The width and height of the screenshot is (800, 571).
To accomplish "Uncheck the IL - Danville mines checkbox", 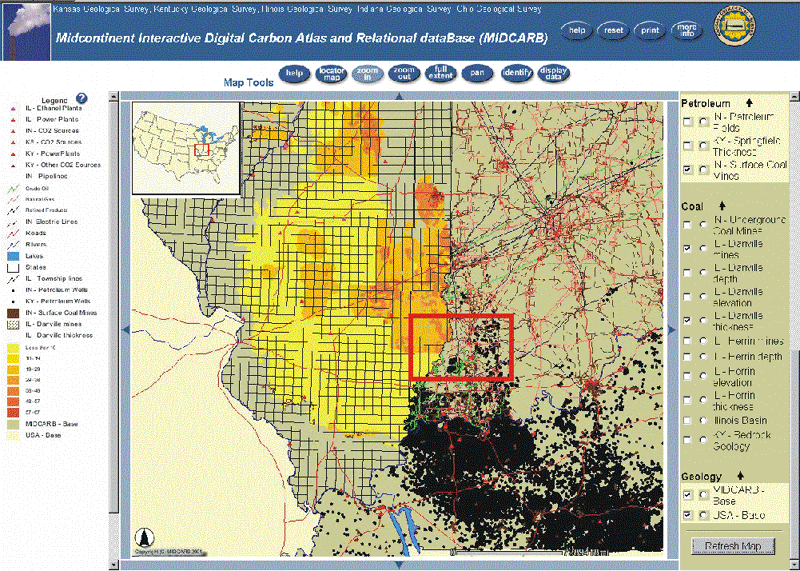I will coord(688,249).
